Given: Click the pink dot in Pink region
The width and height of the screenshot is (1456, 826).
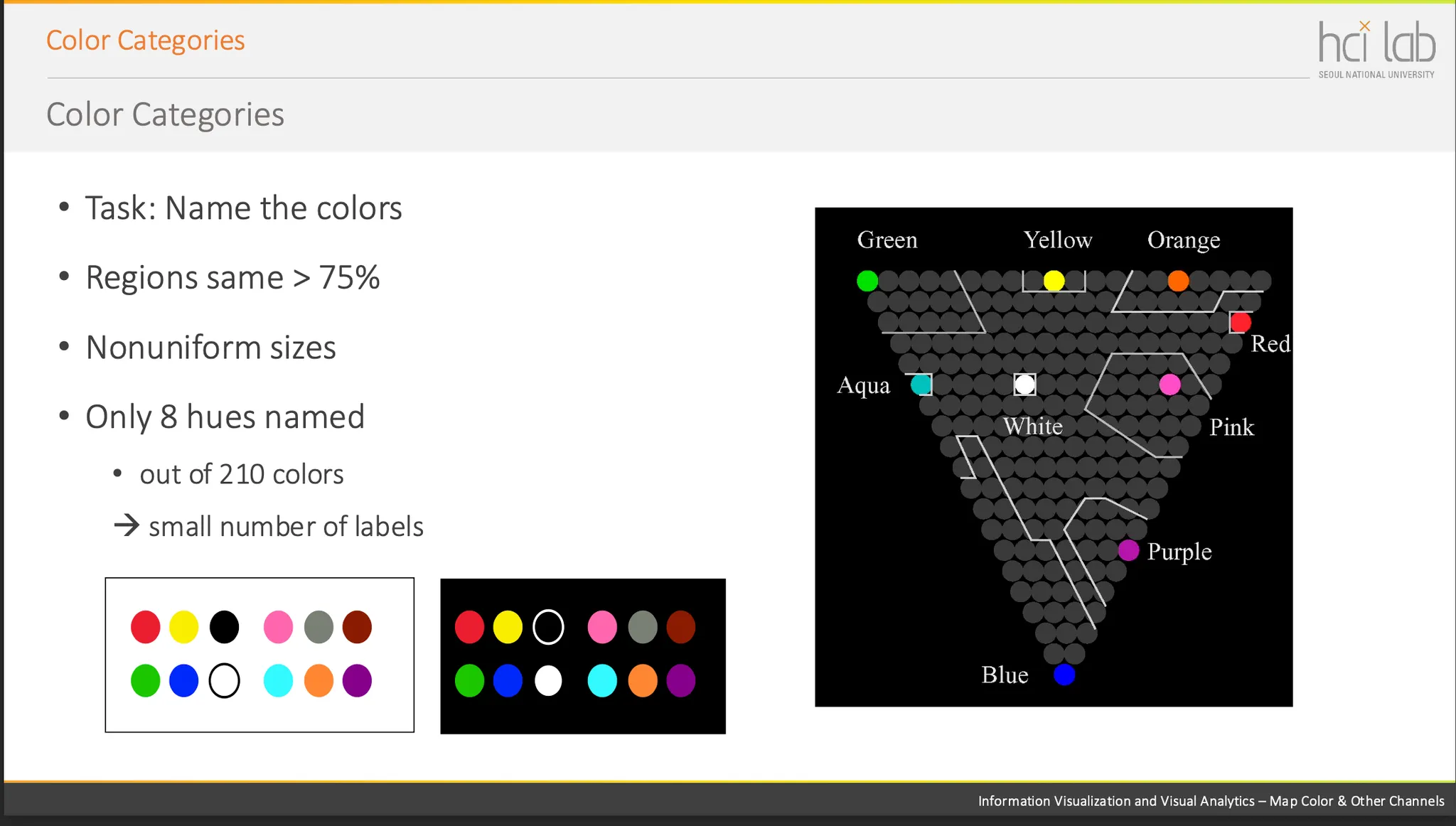Looking at the screenshot, I should tap(1169, 385).
